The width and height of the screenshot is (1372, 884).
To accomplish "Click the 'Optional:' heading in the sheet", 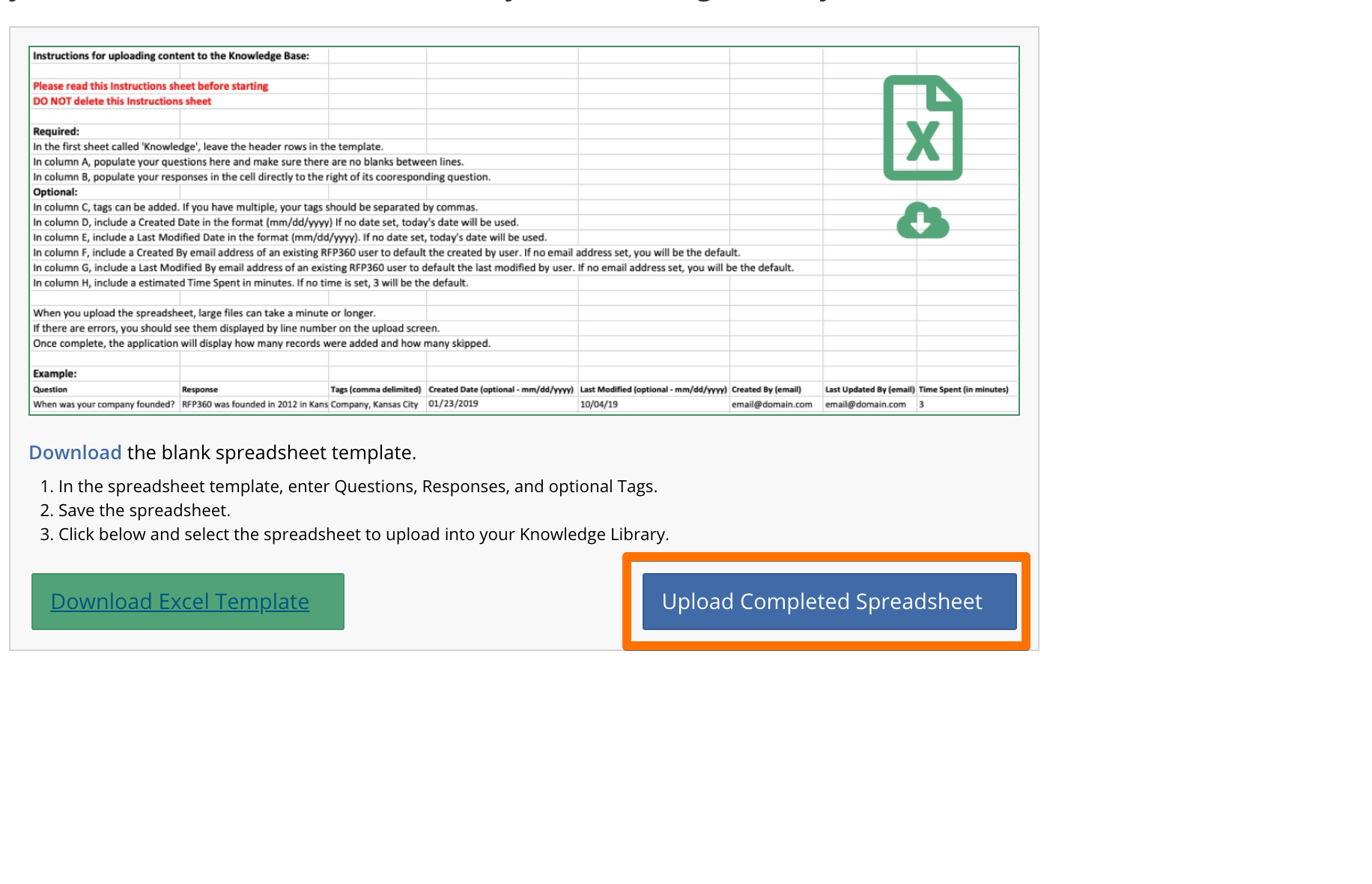I will coord(55,192).
